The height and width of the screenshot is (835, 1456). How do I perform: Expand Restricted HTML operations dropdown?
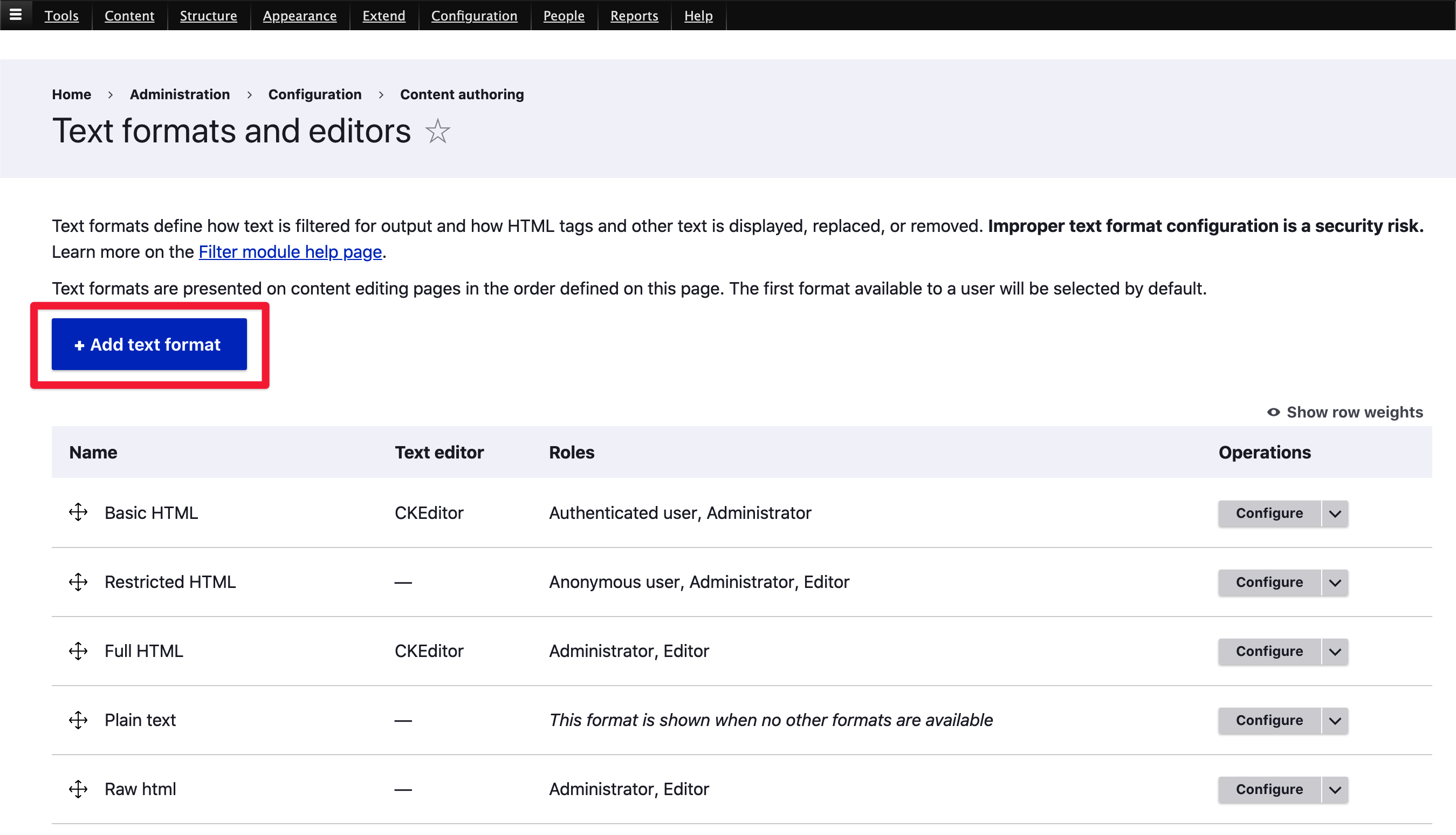click(1335, 582)
